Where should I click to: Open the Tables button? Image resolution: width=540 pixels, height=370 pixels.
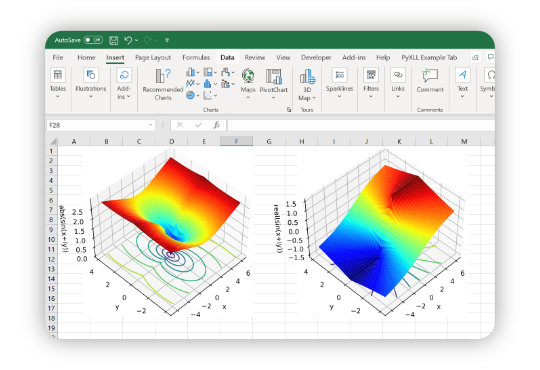coord(58,84)
